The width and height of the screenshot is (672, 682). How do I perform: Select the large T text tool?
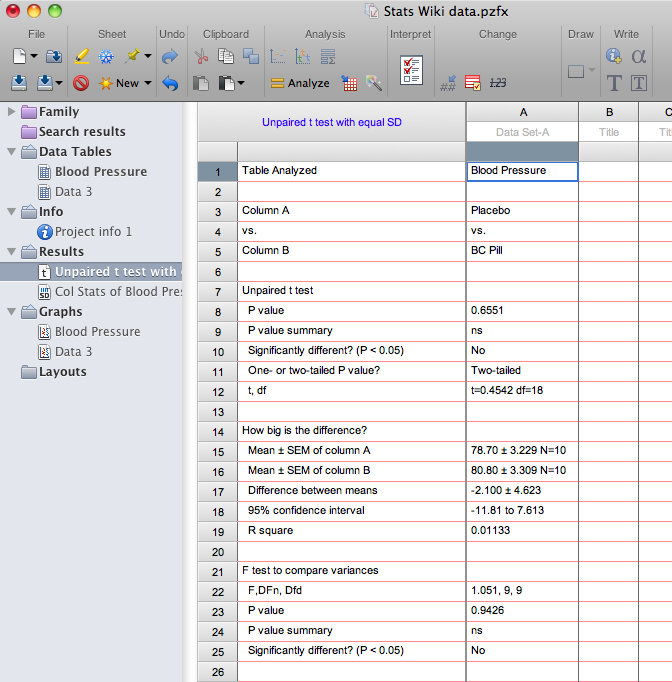614,83
